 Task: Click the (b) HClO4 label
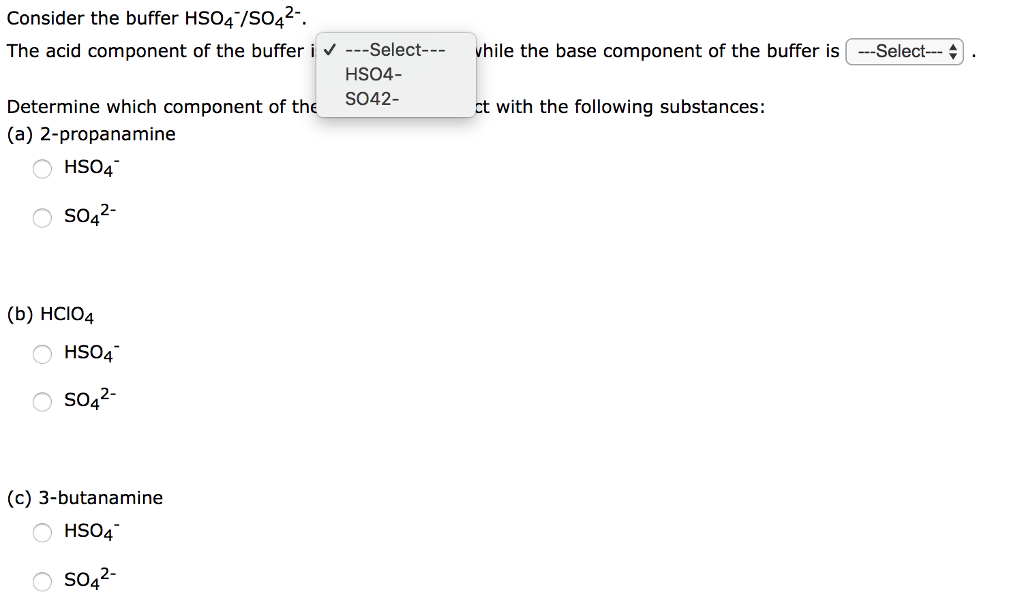pos(50,314)
